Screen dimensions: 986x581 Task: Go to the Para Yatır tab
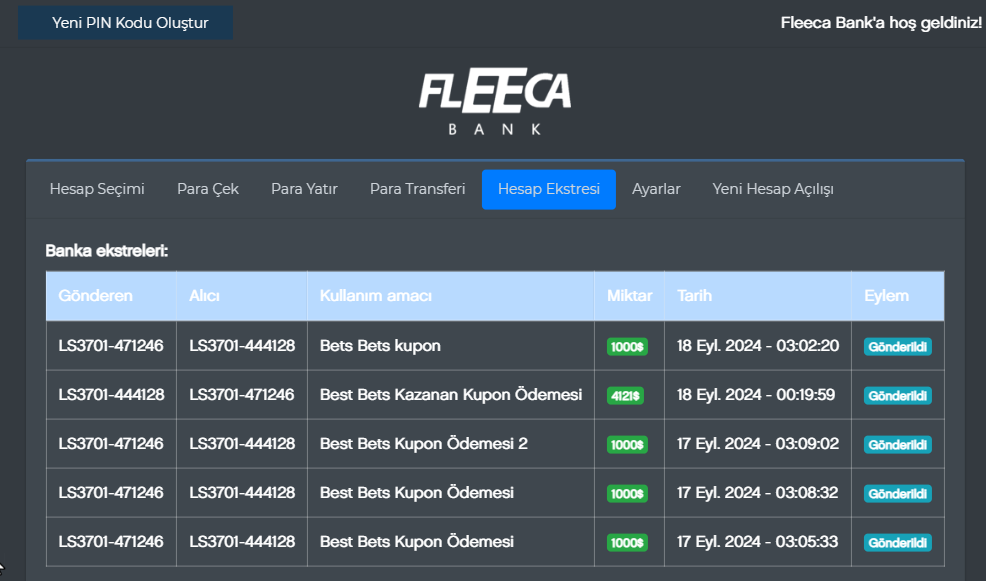304,189
